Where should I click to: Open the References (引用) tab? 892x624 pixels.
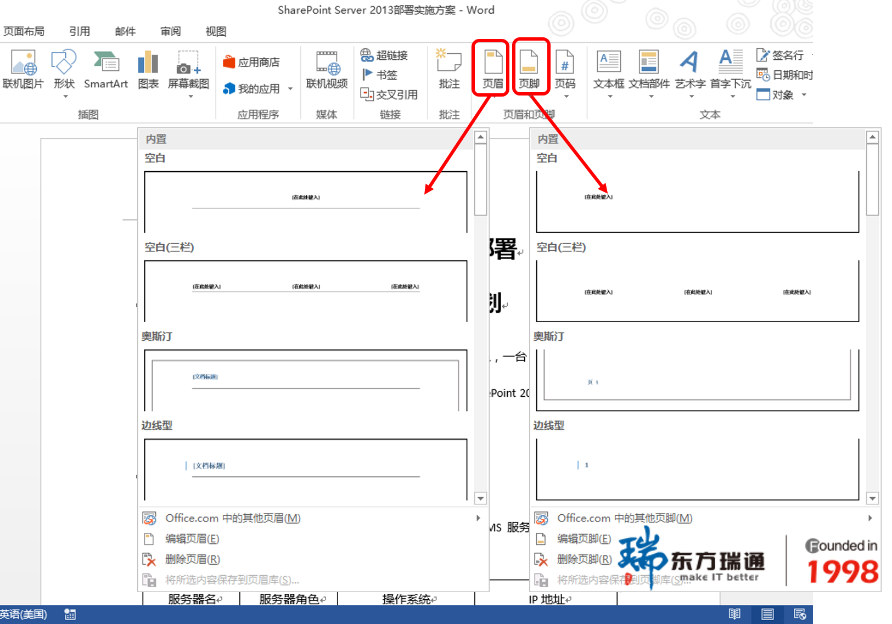[x=80, y=31]
